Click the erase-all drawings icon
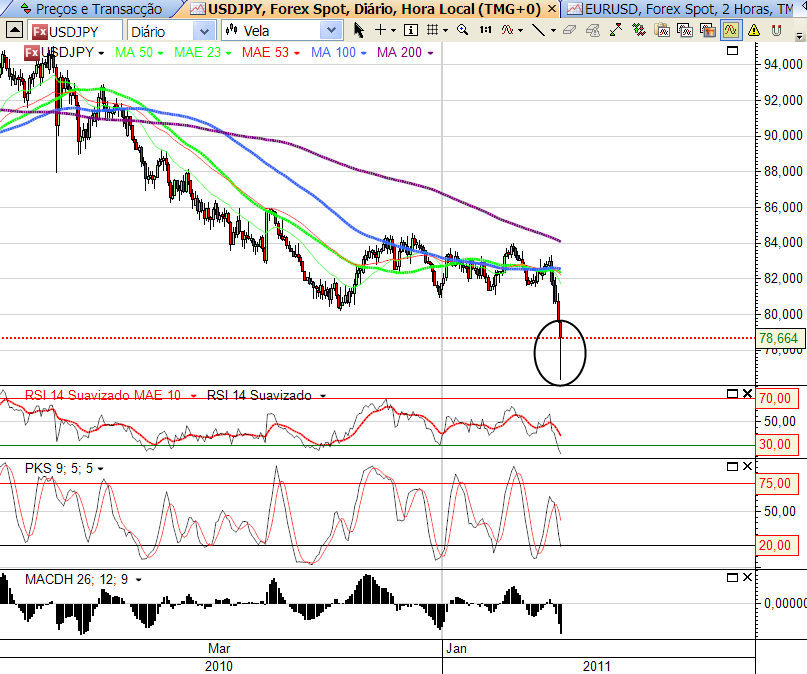Image resolution: width=807 pixels, height=674 pixels. pos(593,31)
